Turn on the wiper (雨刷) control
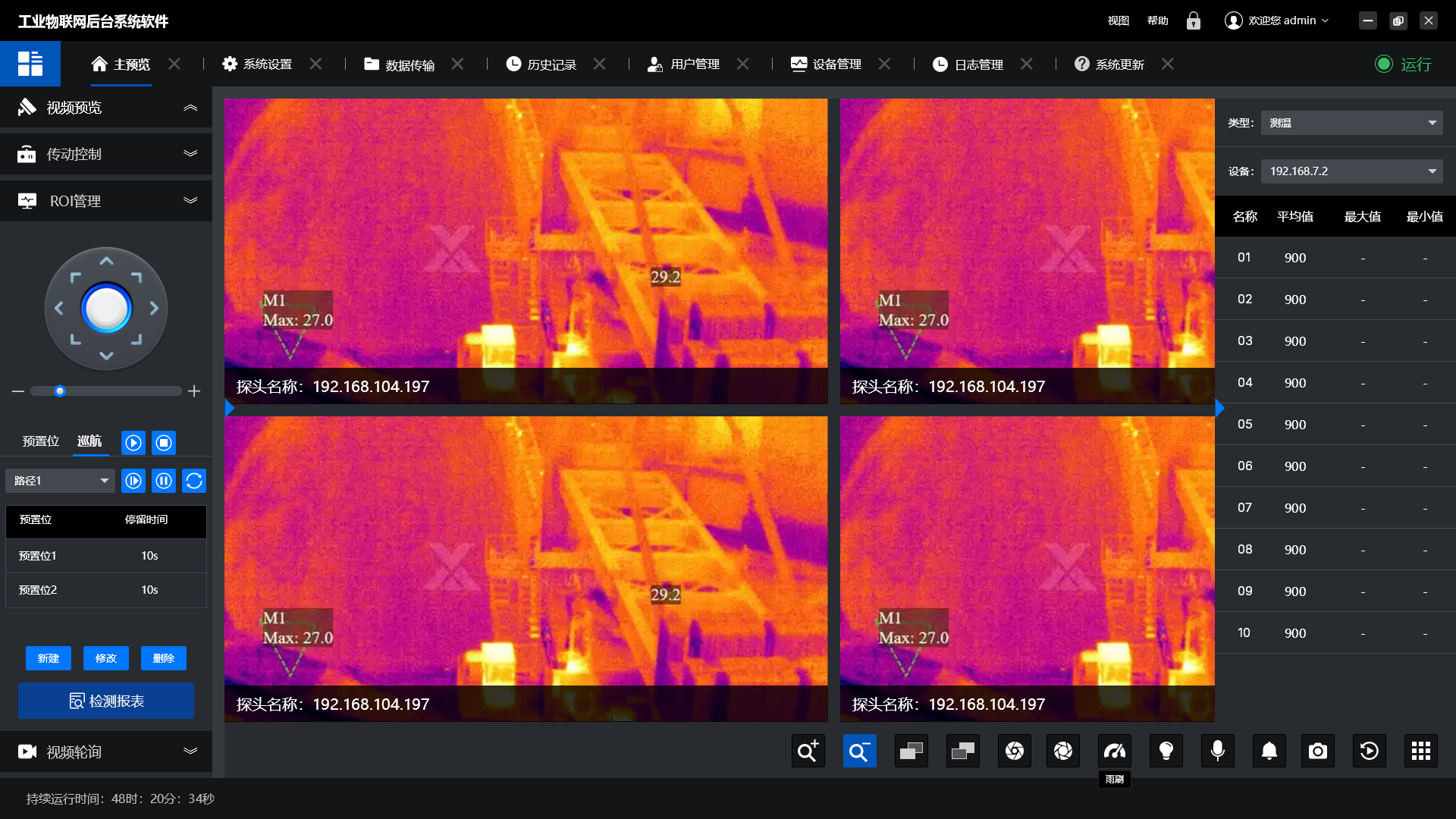 (1114, 751)
